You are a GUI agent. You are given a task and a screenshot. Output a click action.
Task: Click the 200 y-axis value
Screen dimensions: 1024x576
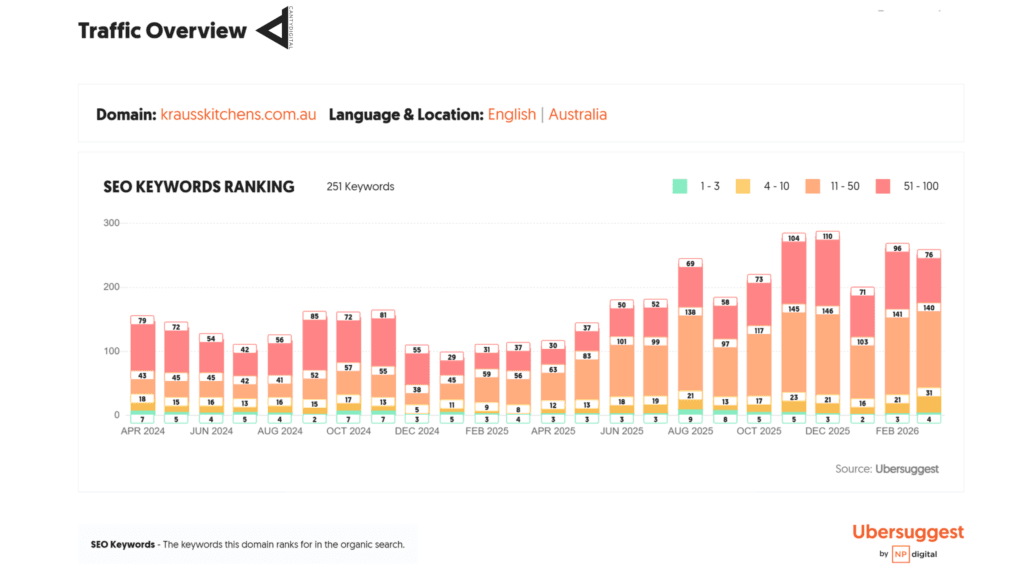(x=112, y=287)
